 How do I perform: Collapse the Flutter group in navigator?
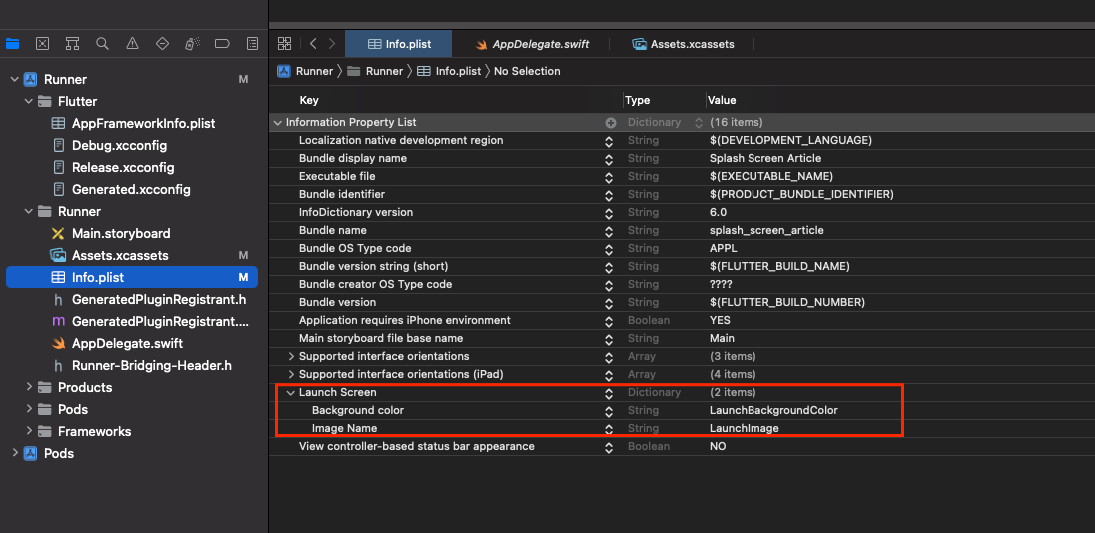click(29, 101)
